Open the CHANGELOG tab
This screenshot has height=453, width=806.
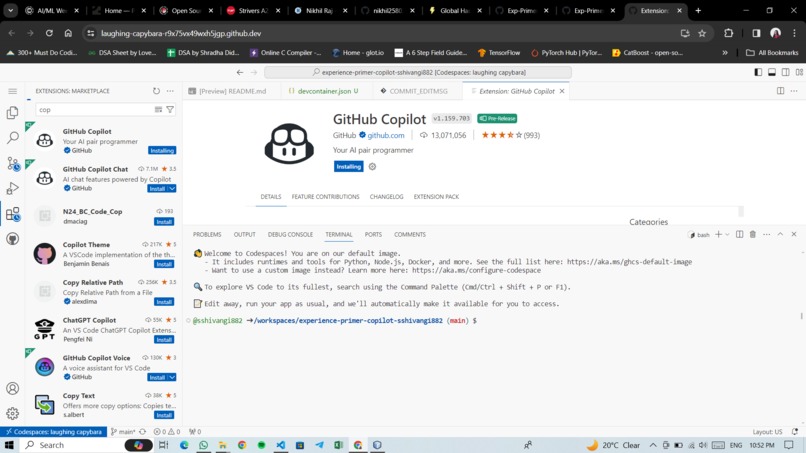click(x=387, y=197)
